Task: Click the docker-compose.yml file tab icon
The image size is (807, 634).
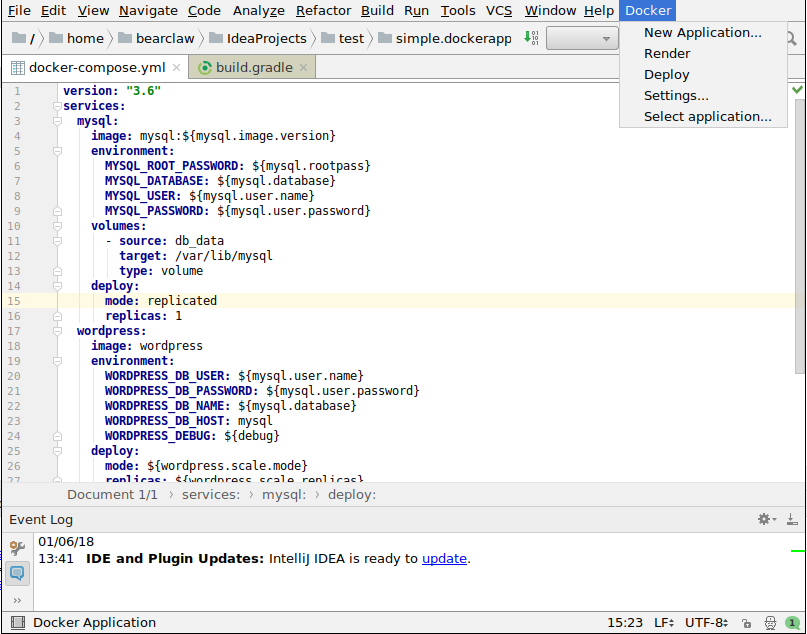Action: [17, 67]
